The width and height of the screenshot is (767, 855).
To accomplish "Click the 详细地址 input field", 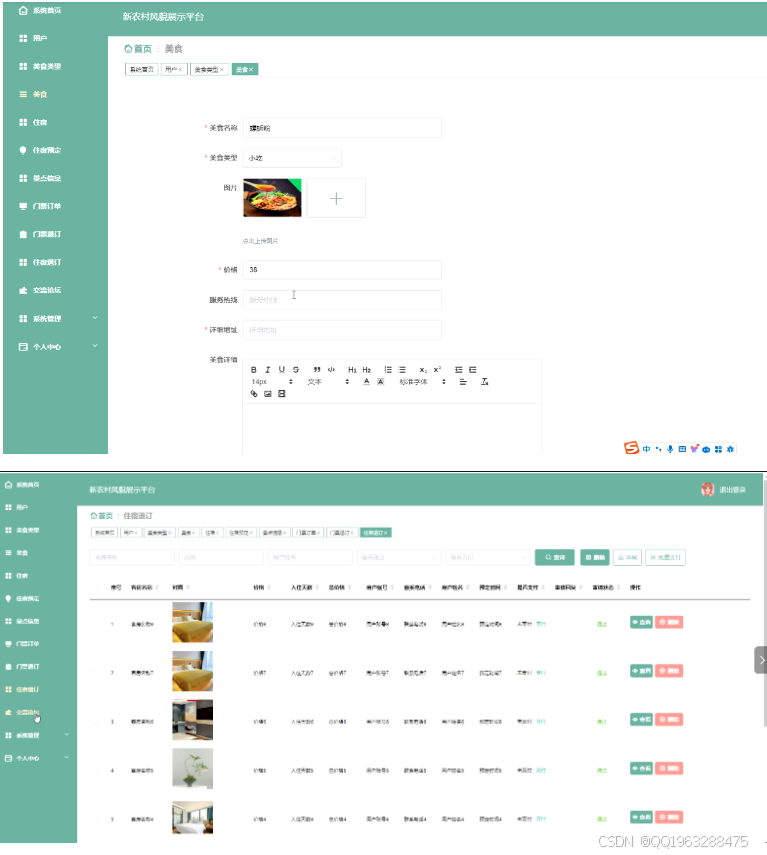I will [342, 330].
